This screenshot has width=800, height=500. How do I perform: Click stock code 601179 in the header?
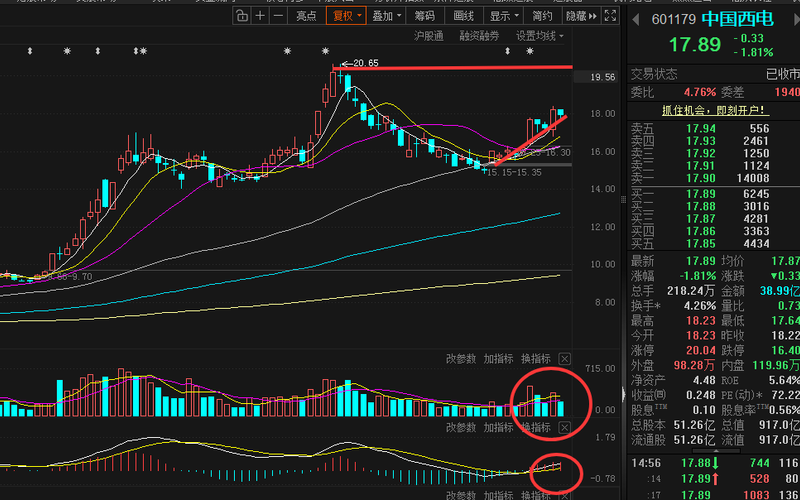pyautogui.click(x=673, y=20)
